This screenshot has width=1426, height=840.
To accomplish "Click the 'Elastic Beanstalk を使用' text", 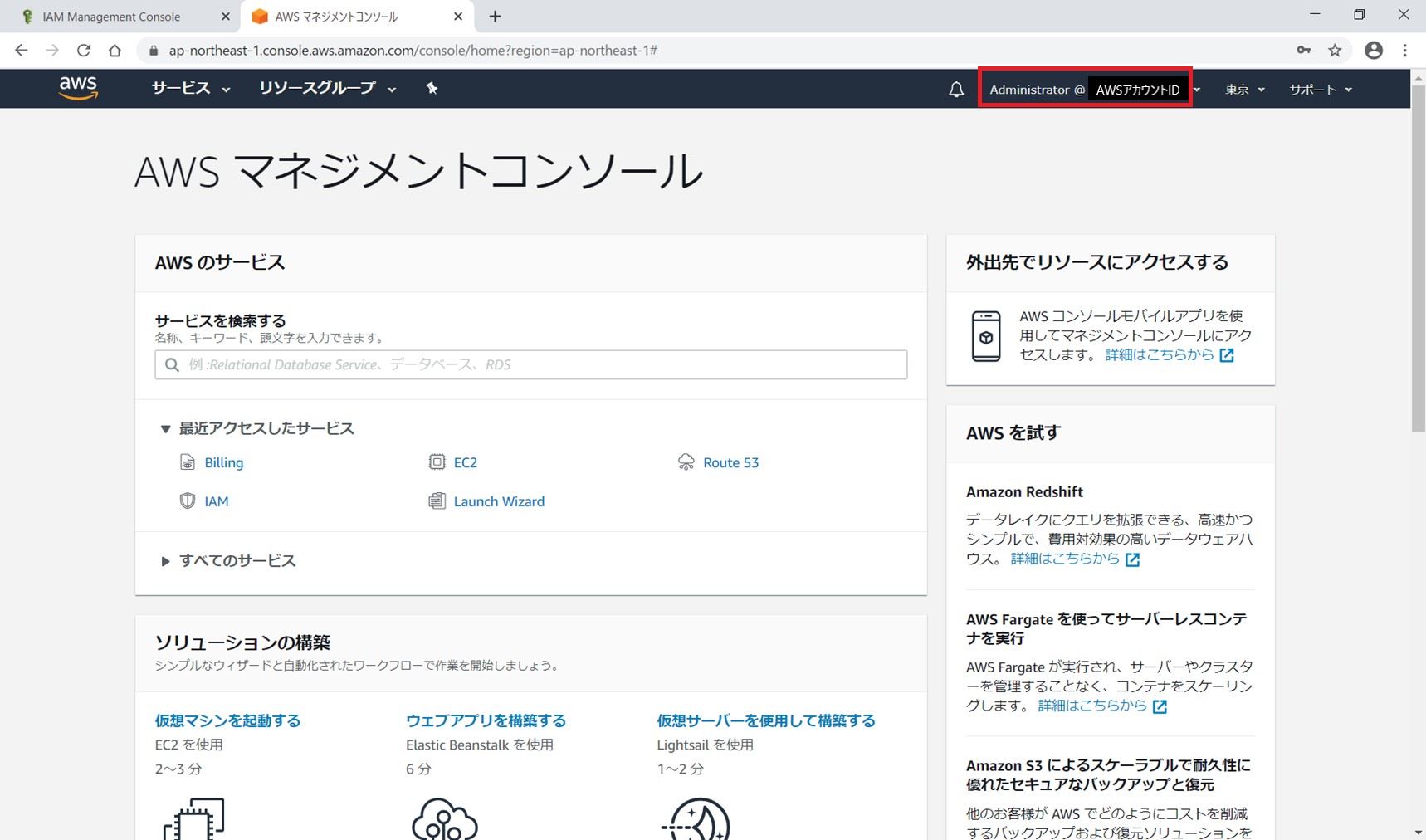I will pyautogui.click(x=479, y=745).
